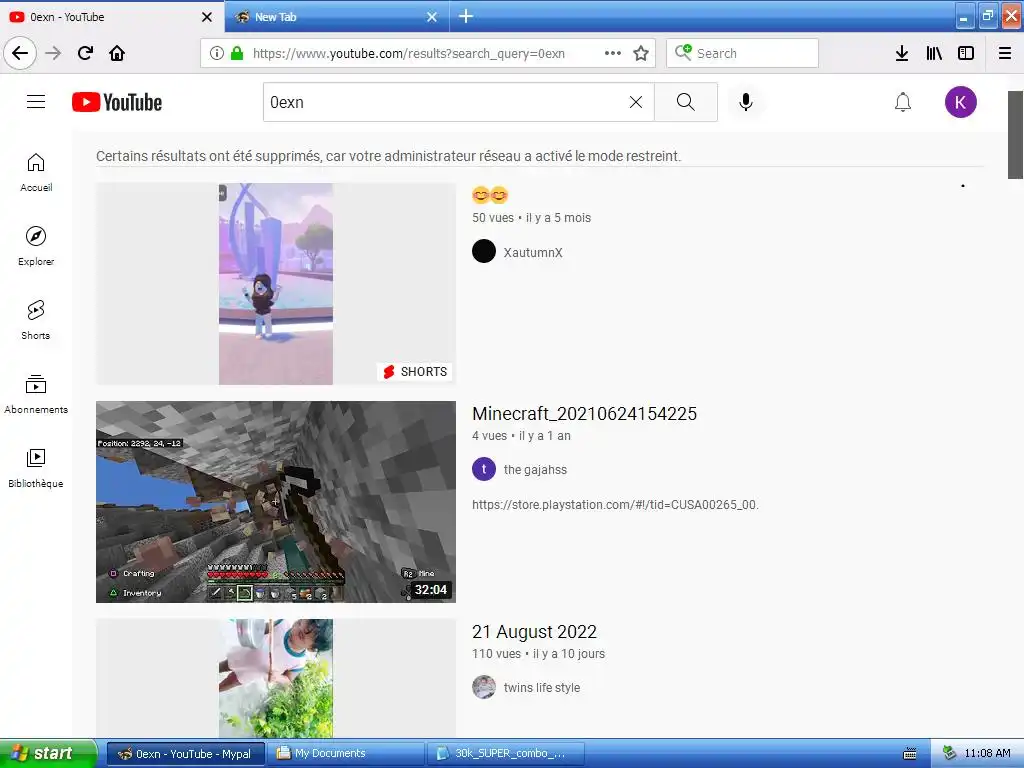Open page actions three-dot menu in the address bar
The image size is (1024, 768).
(613, 53)
